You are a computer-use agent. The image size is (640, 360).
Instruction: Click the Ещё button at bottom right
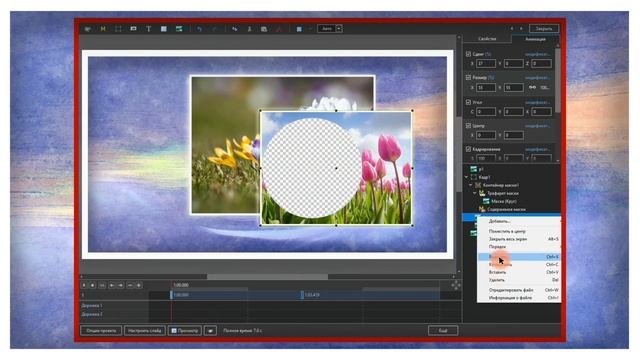pos(443,331)
